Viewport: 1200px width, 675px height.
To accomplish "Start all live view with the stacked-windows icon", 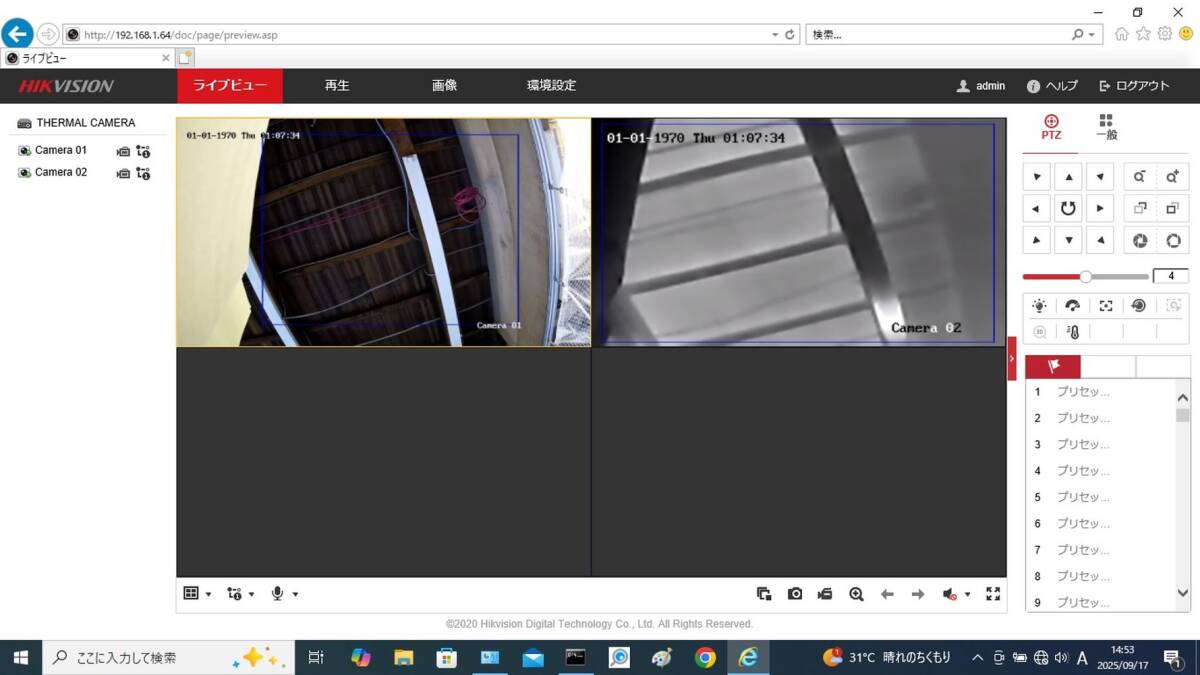I will pyautogui.click(x=764, y=594).
